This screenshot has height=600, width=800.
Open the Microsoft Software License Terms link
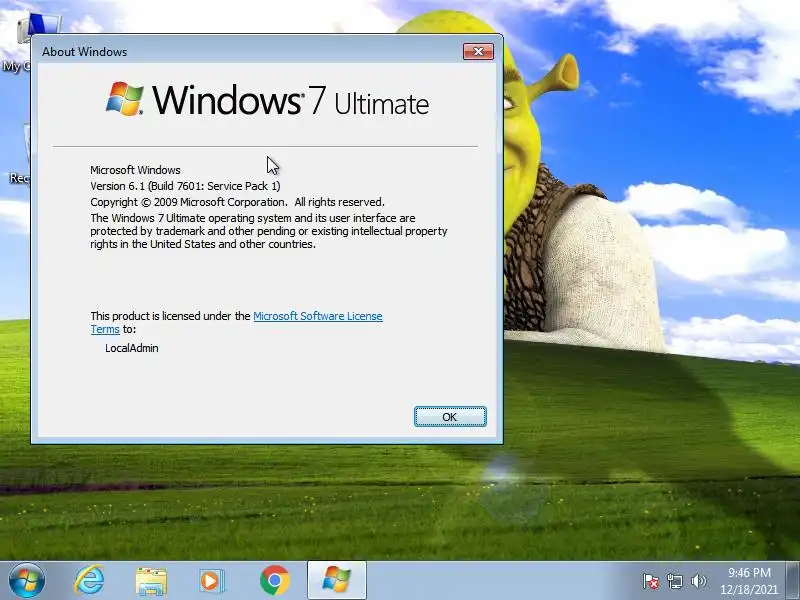click(x=317, y=316)
